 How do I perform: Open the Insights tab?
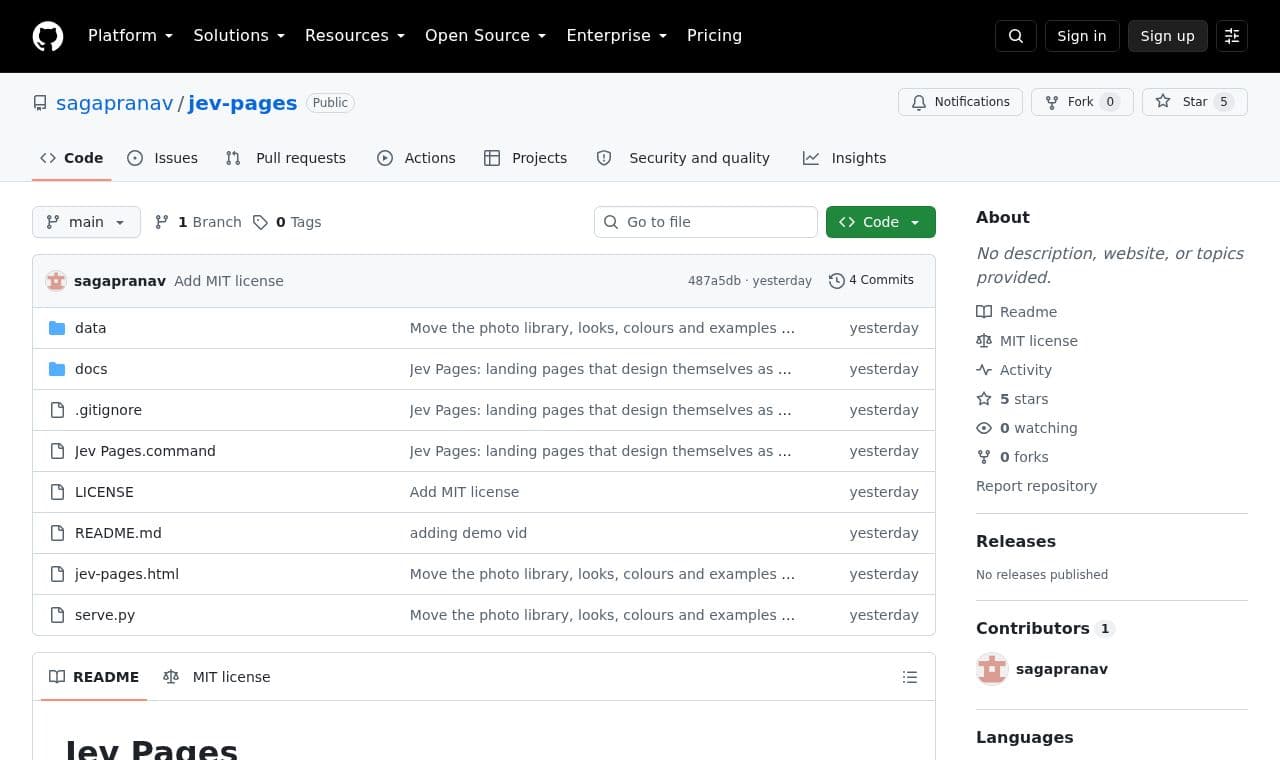(844, 158)
